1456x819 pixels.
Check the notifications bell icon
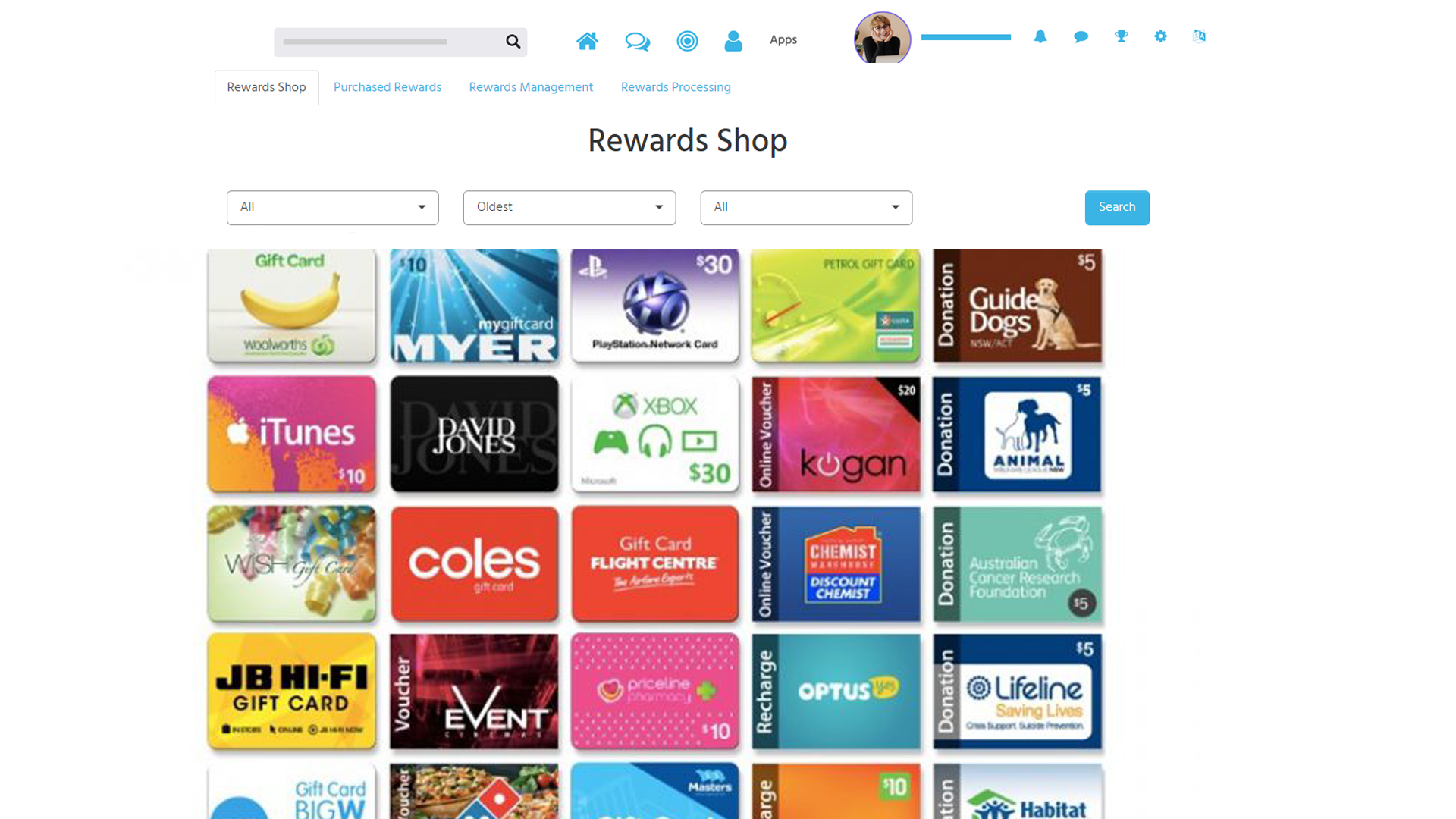point(1040,36)
